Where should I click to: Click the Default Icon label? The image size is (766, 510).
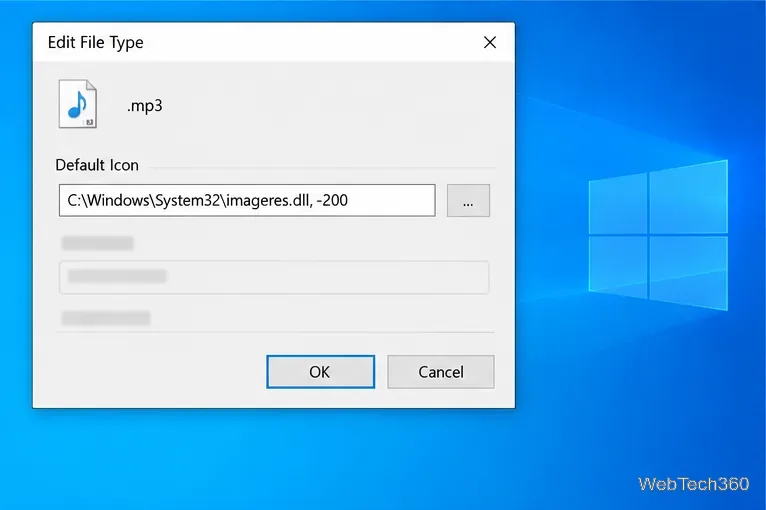coord(97,165)
